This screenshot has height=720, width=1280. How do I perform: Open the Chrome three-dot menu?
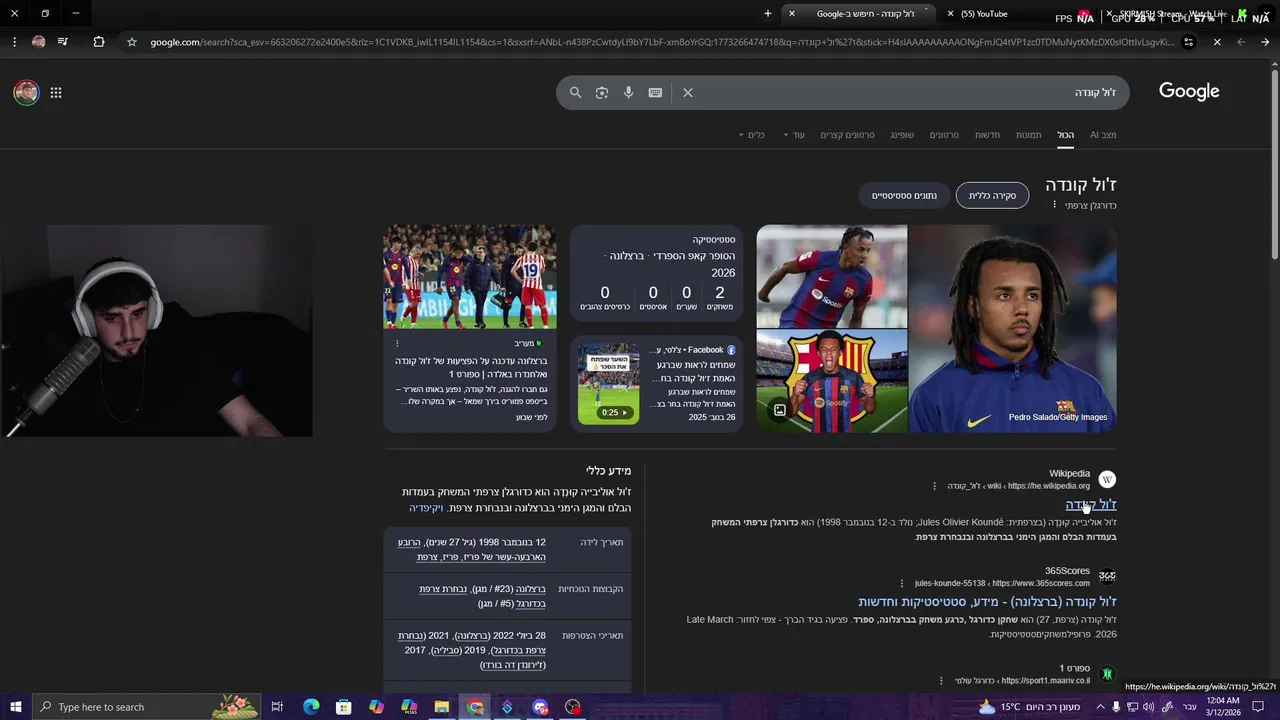[x=14, y=42]
